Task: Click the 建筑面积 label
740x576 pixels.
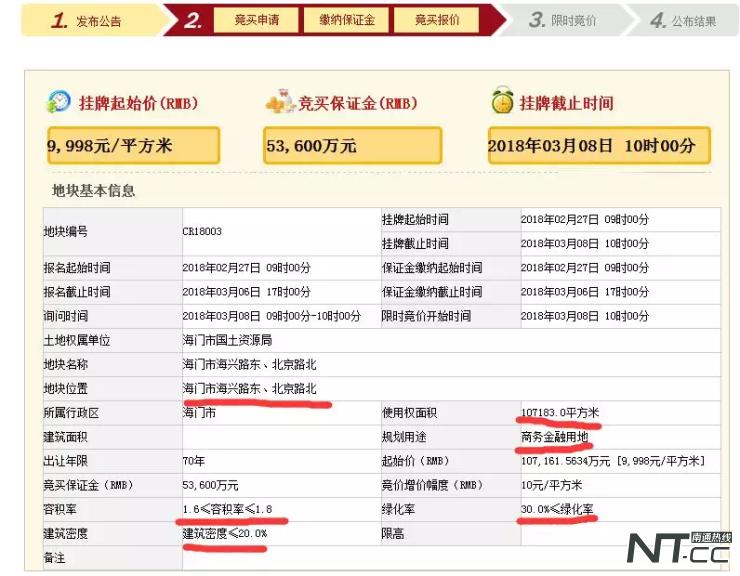Action: [x=66, y=437]
